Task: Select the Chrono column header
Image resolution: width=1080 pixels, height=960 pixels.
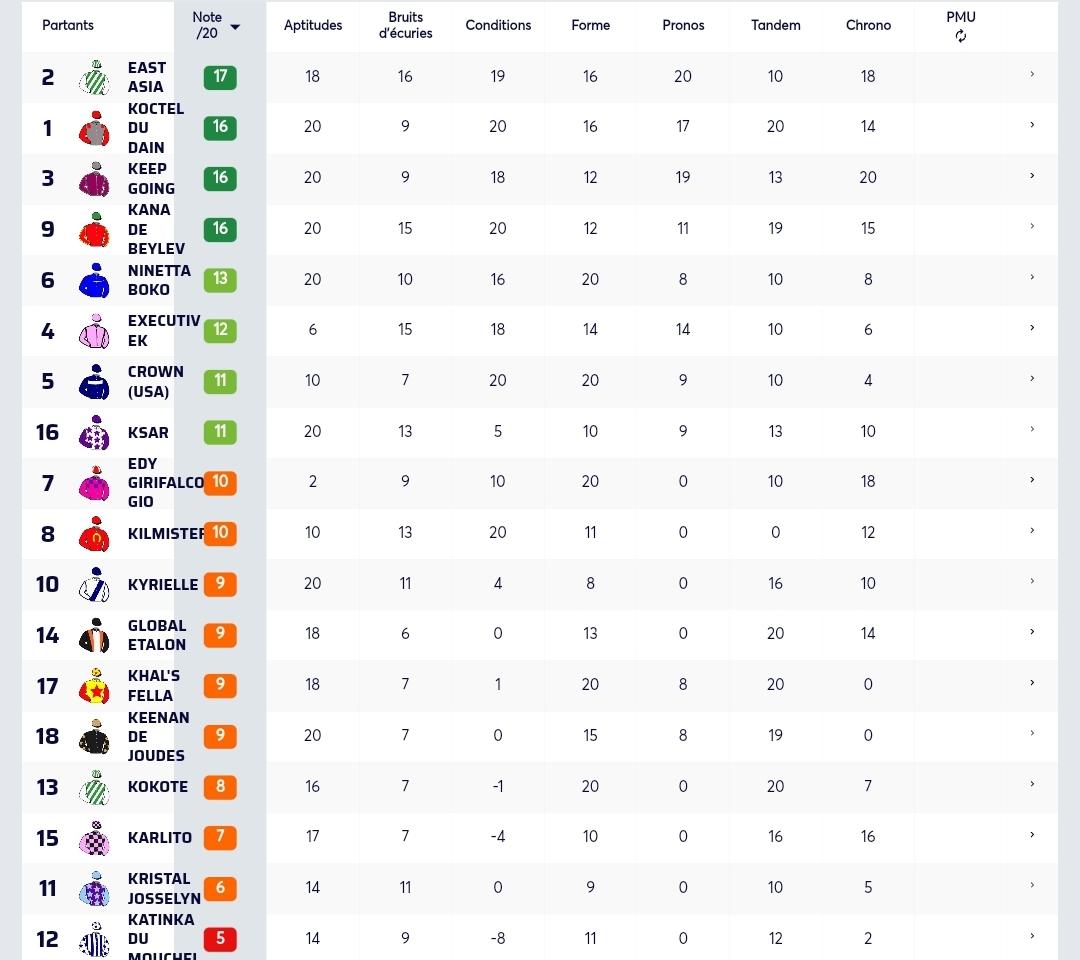Action: pyautogui.click(x=868, y=25)
